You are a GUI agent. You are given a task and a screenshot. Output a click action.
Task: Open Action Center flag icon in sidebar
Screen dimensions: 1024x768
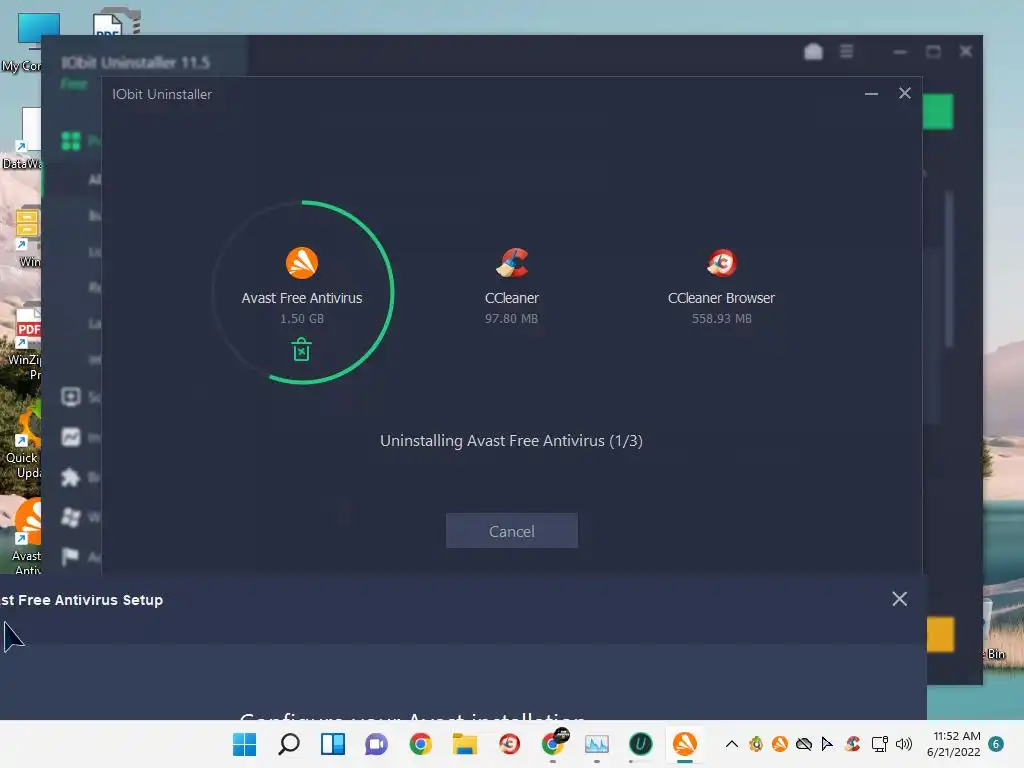coord(71,556)
